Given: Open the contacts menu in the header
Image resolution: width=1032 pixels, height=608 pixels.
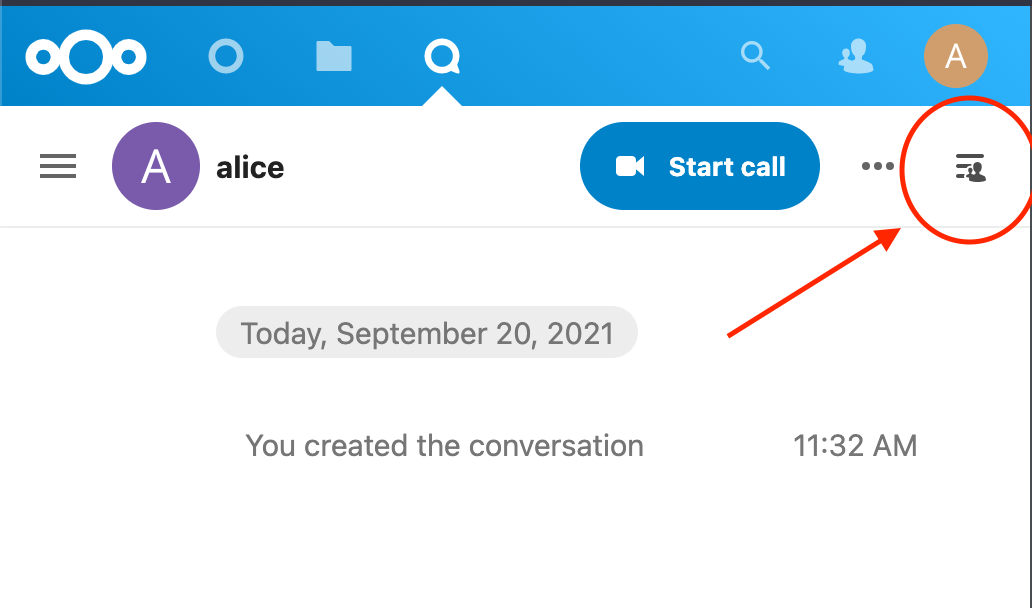Looking at the screenshot, I should point(856,57).
